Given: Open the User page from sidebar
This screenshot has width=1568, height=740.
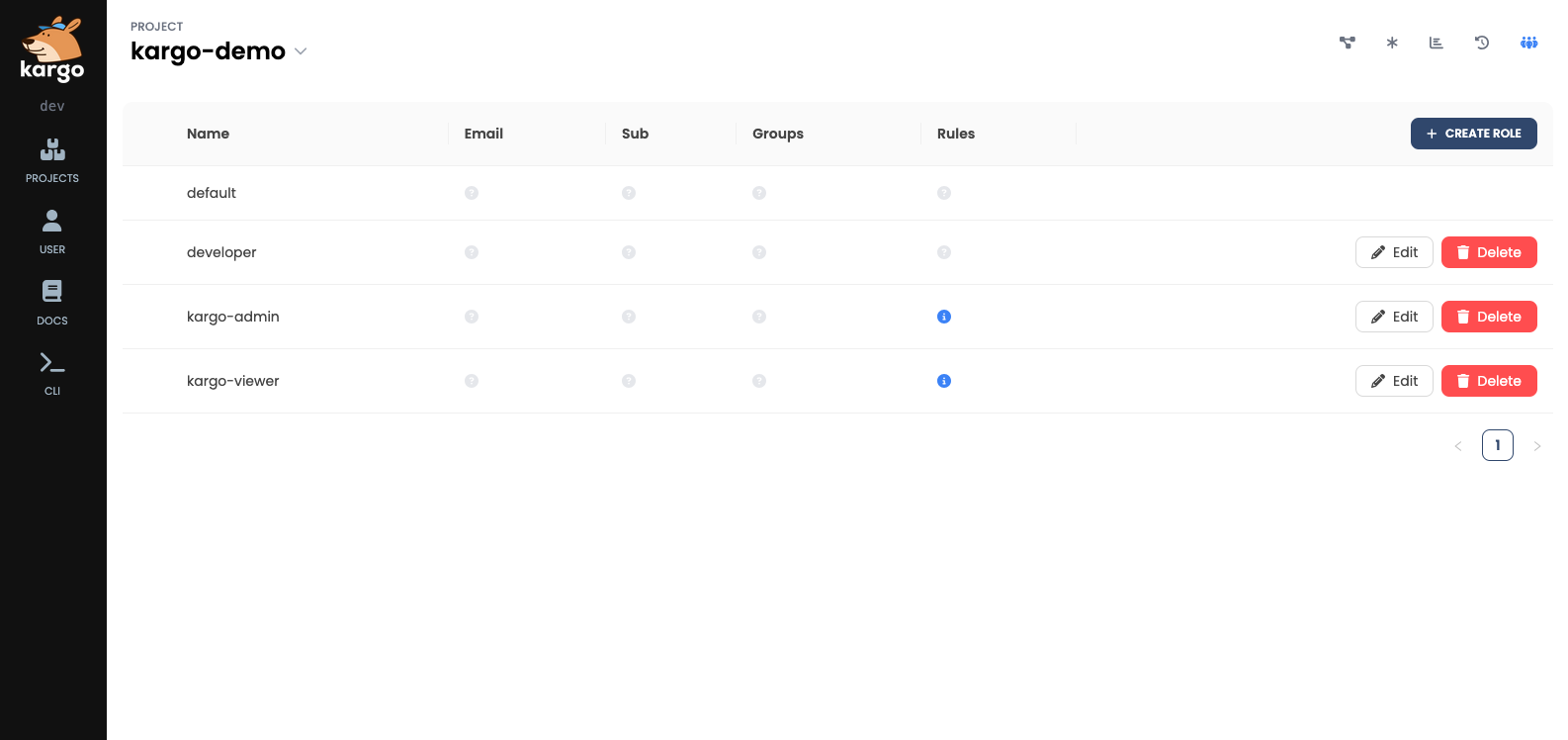Looking at the screenshot, I should point(52,231).
